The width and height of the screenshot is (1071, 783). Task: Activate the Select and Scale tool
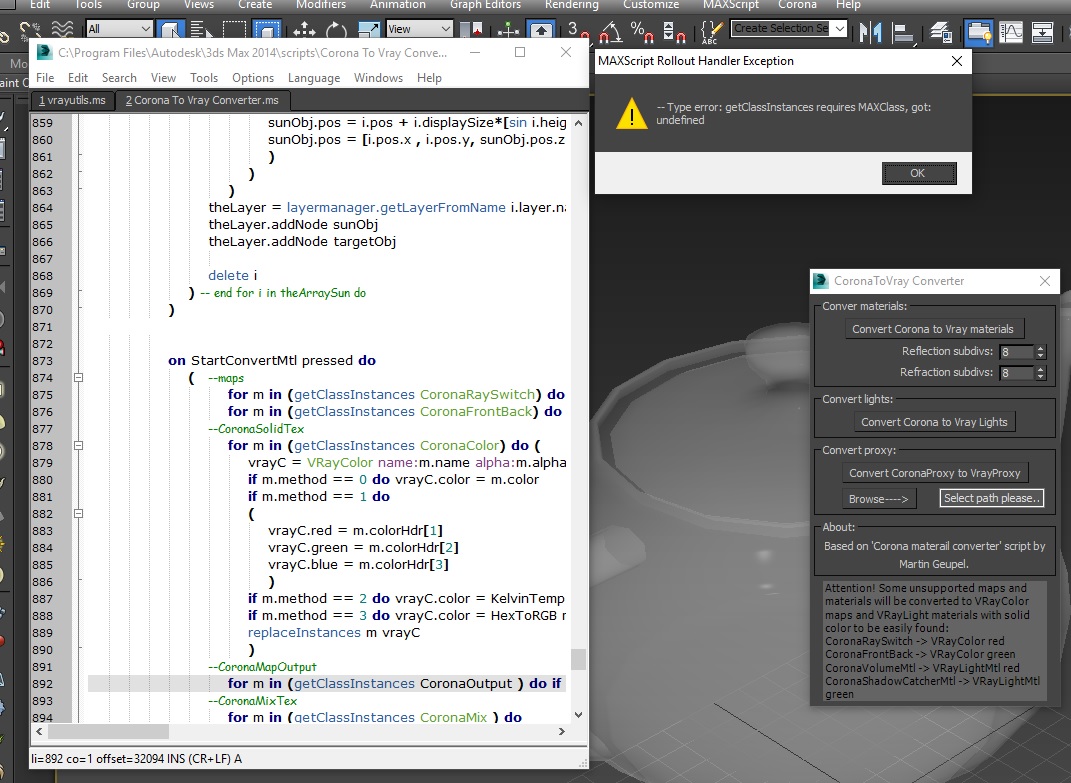click(369, 29)
